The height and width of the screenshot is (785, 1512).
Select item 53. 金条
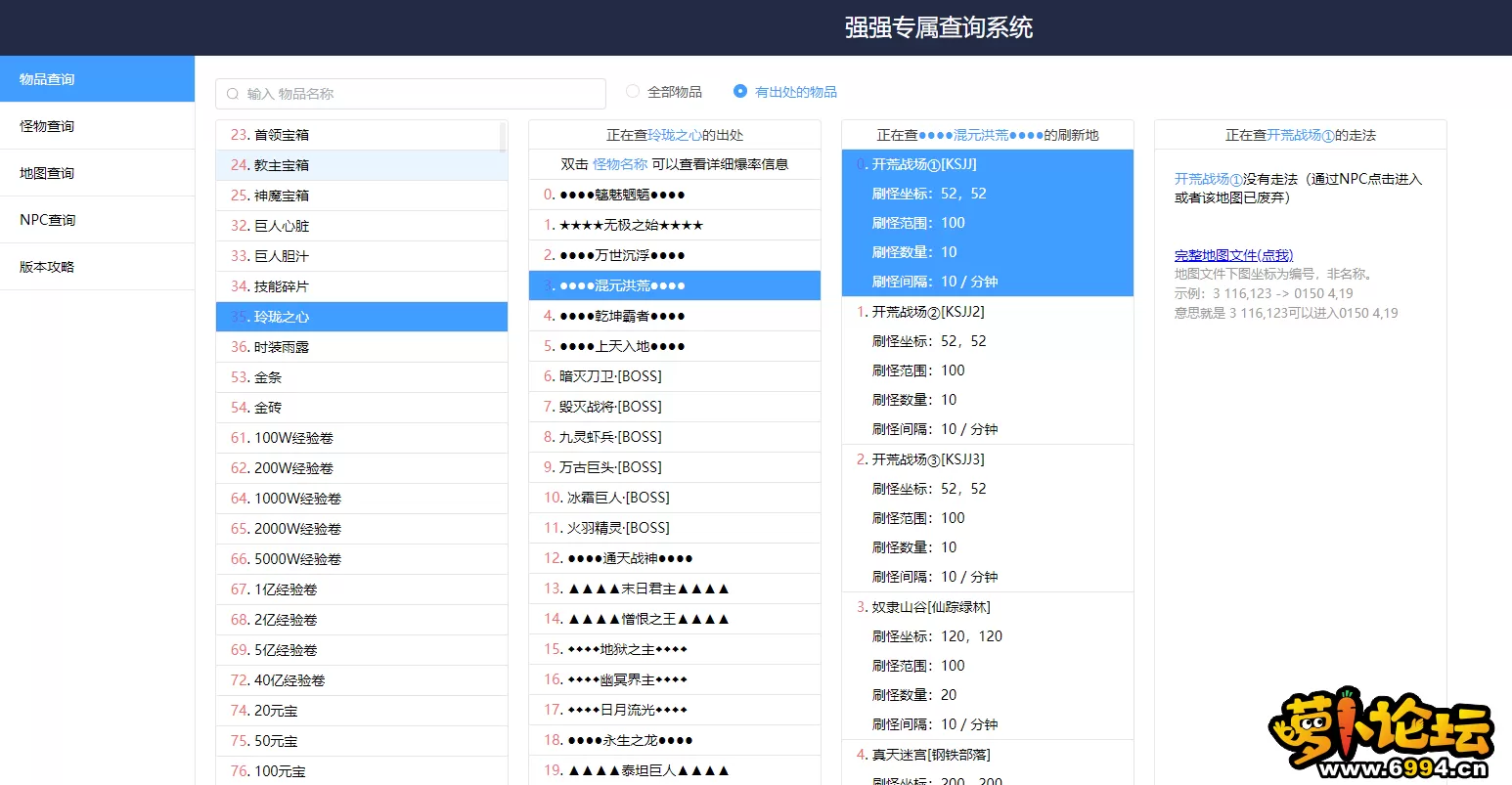(362, 377)
